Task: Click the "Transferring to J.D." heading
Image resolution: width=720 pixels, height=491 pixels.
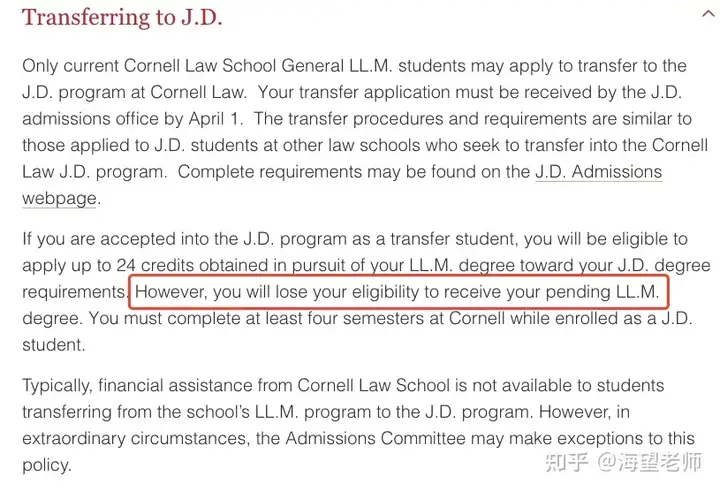Action: pyautogui.click(x=122, y=17)
